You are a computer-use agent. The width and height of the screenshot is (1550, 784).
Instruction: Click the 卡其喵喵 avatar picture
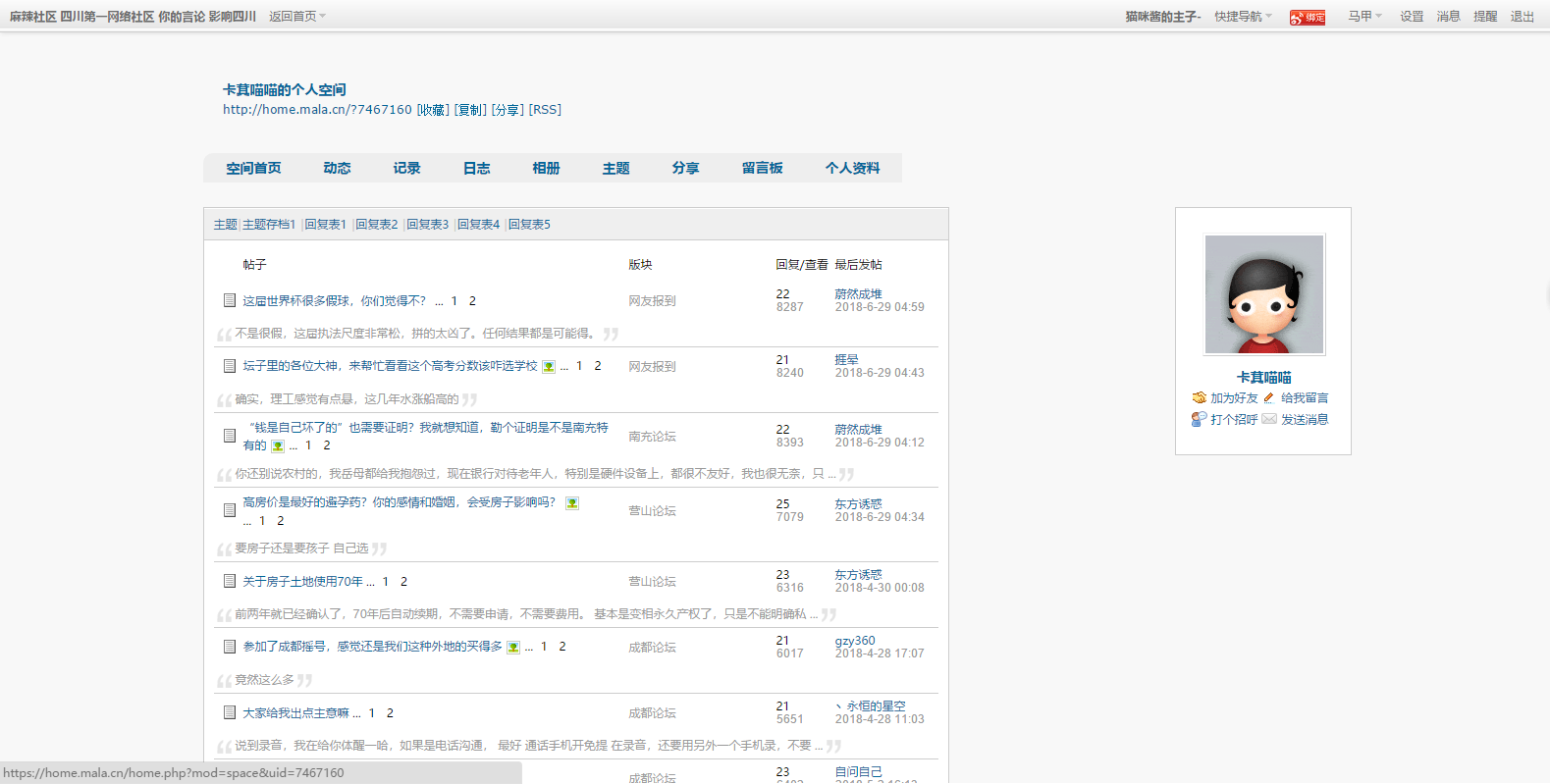[1263, 294]
